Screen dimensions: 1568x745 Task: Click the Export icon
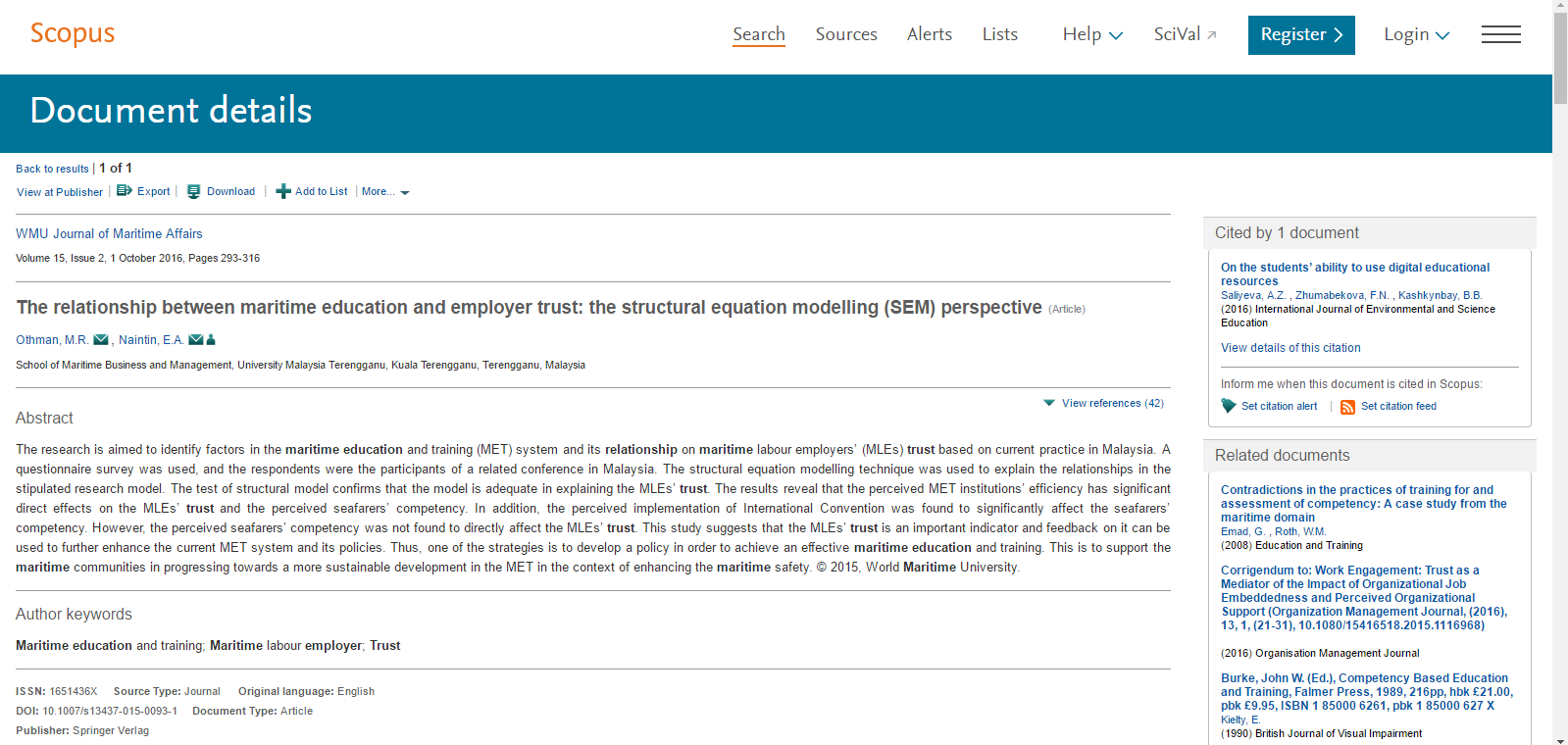tap(125, 191)
